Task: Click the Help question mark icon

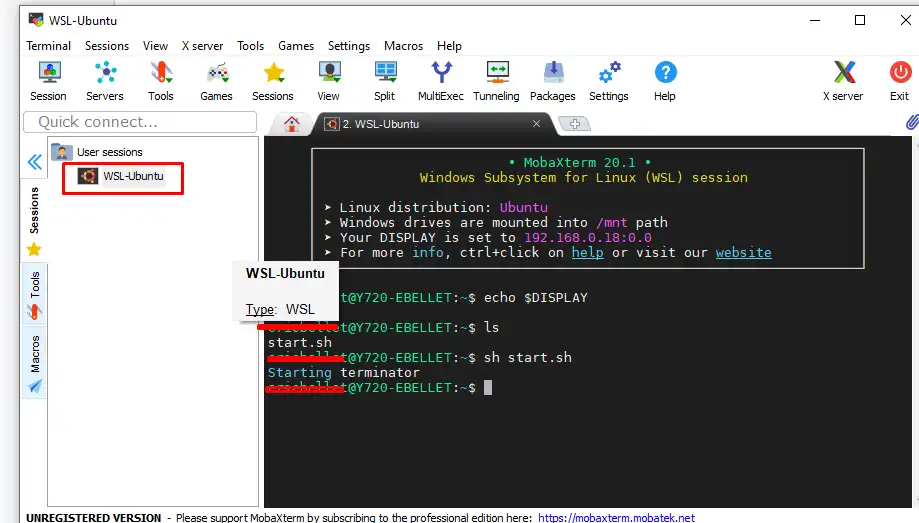Action: [x=665, y=73]
